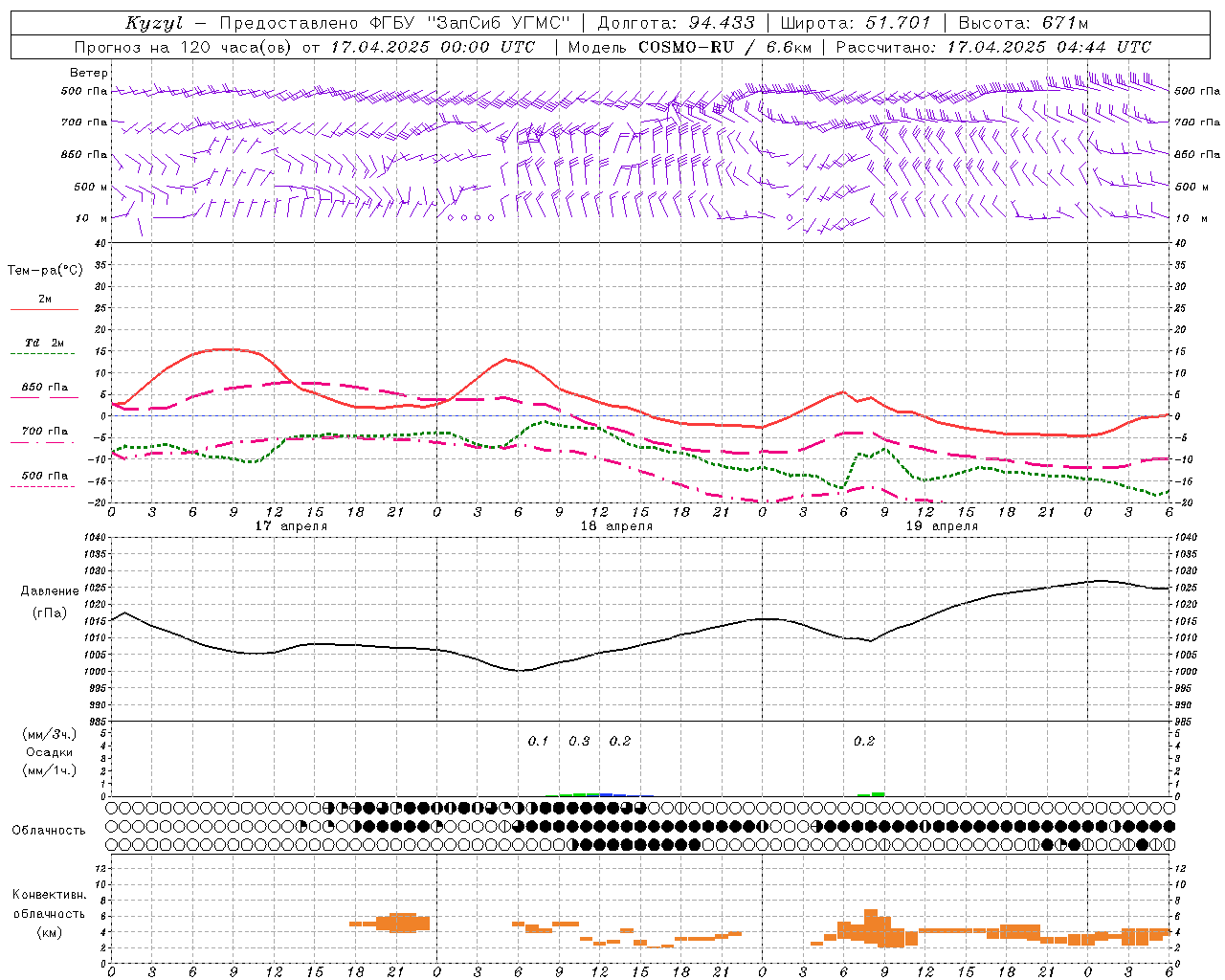The image size is (1225, 980).
Task: Click the "0.3" precipitation amount value
Action: (x=579, y=741)
